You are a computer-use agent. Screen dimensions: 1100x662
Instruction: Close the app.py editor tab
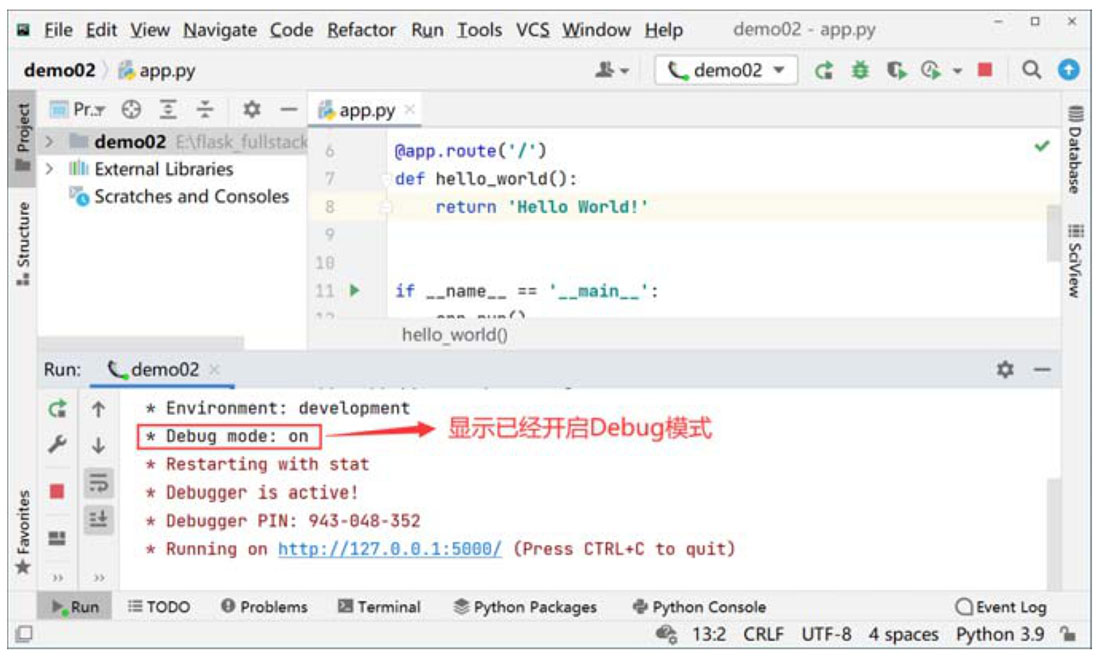point(409,110)
